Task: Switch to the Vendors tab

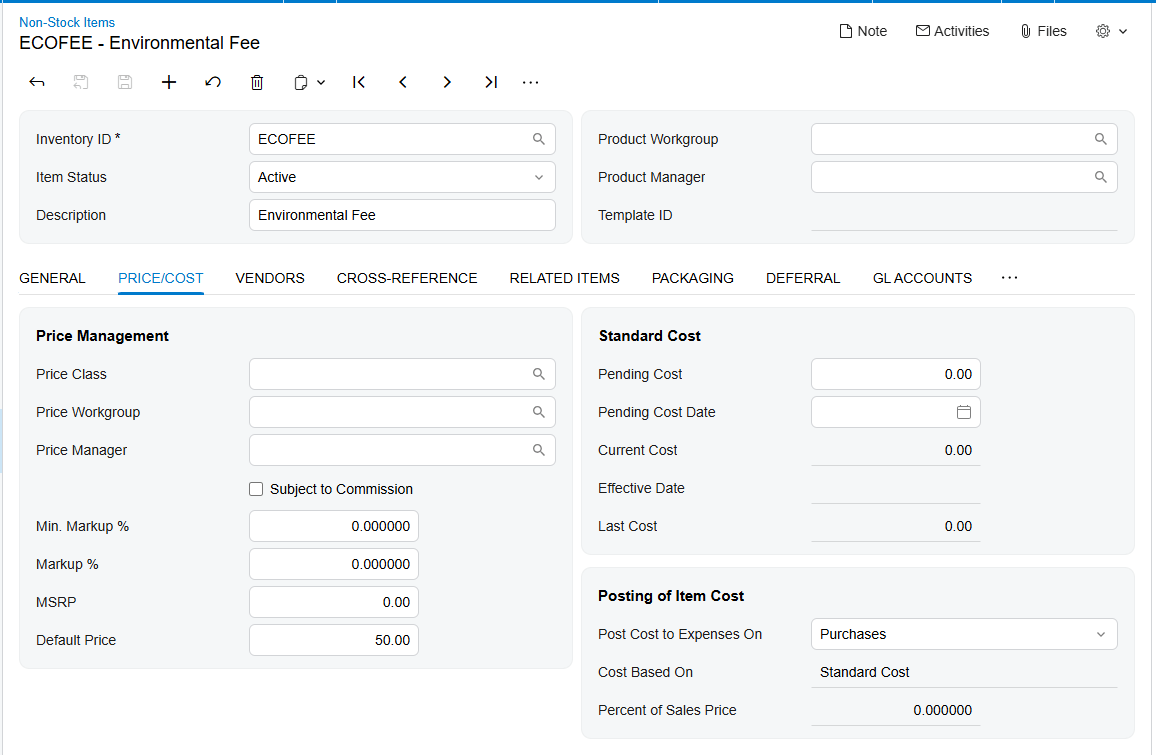Action: (x=270, y=278)
